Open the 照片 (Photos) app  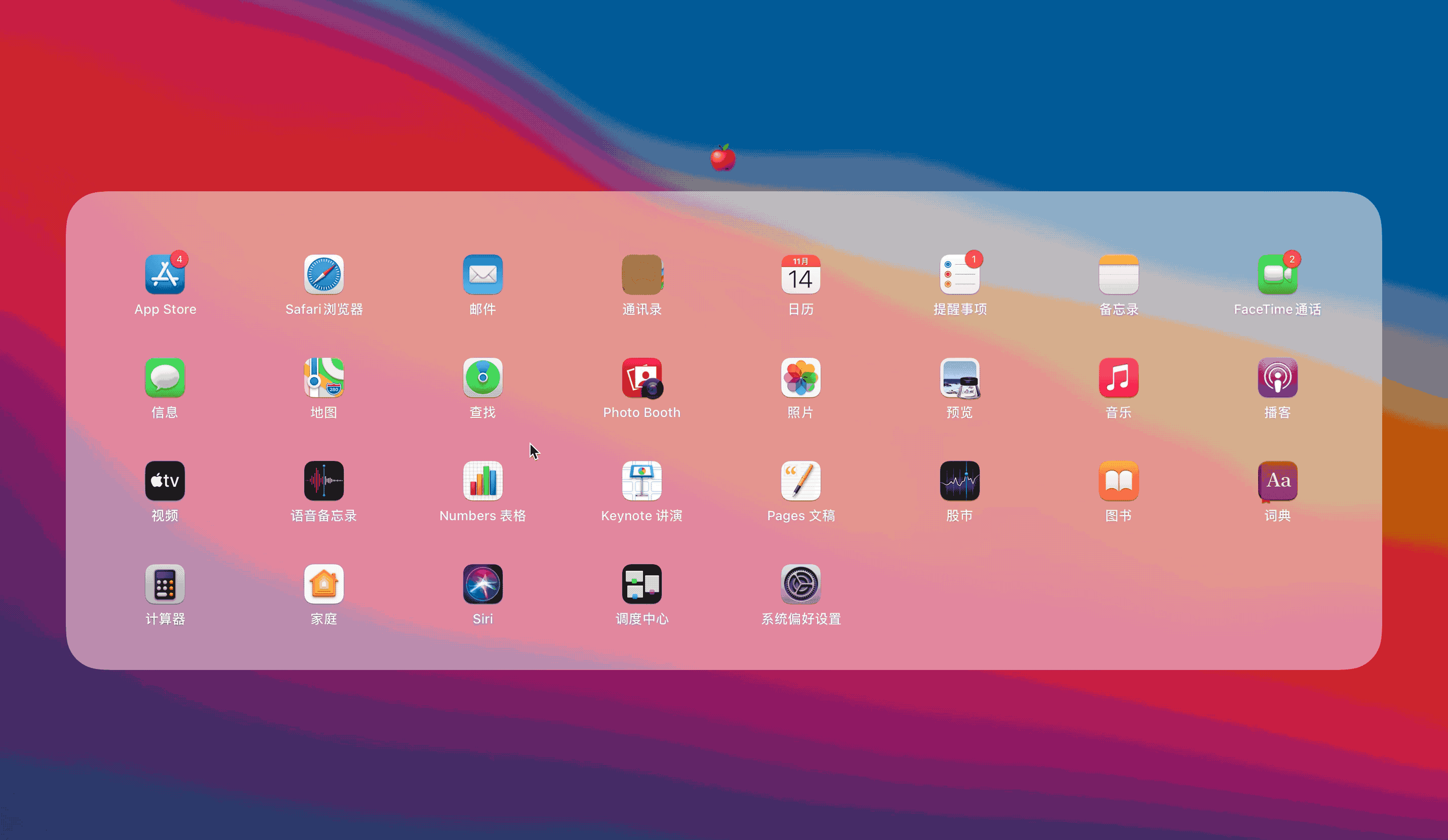click(801, 378)
